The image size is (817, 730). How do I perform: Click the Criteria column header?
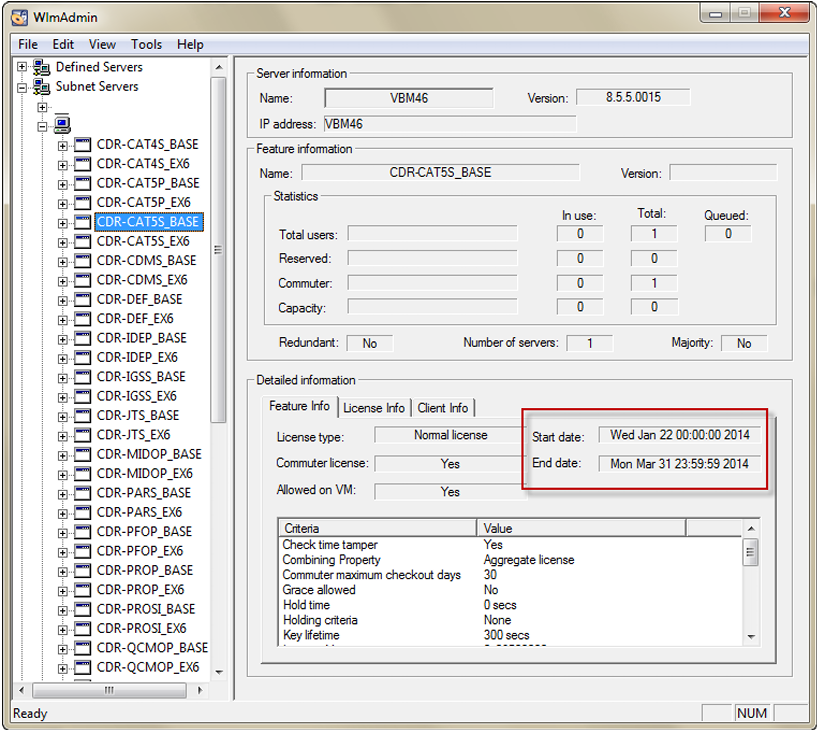(377, 527)
